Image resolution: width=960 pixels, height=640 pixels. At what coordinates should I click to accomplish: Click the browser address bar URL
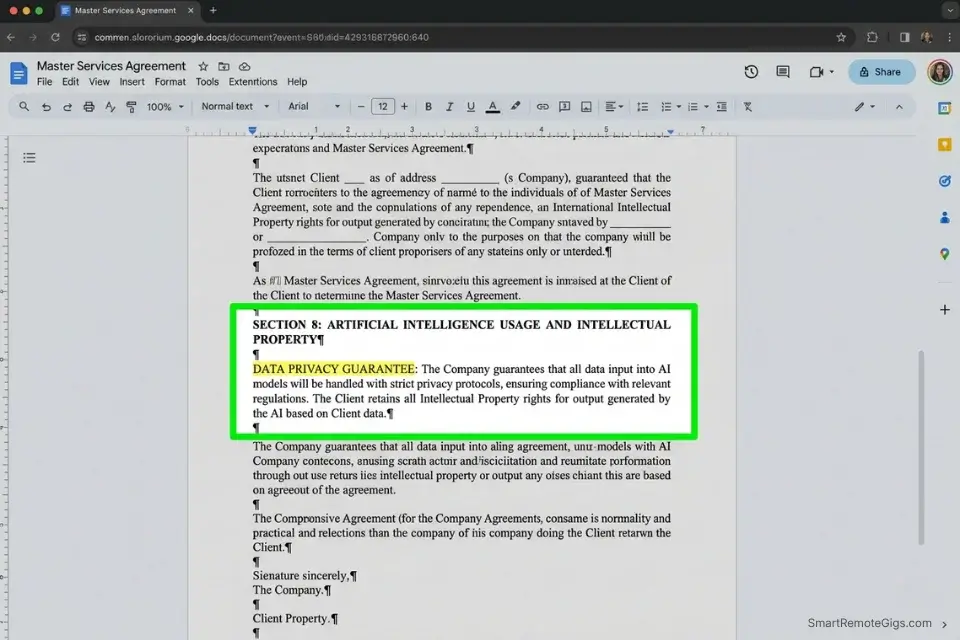pos(261,37)
